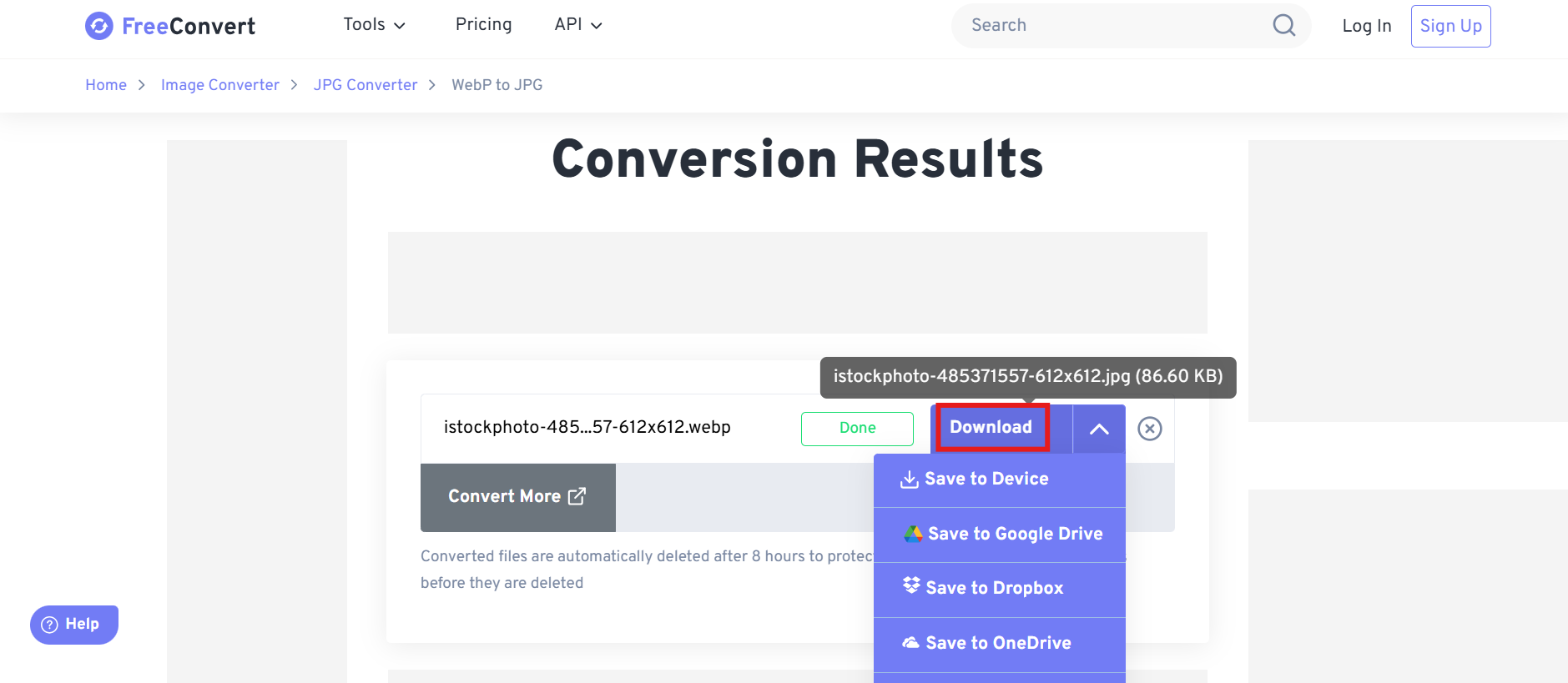This screenshot has height=683, width=1568.
Task: Expand the API dropdown menu
Action: pyautogui.click(x=577, y=25)
